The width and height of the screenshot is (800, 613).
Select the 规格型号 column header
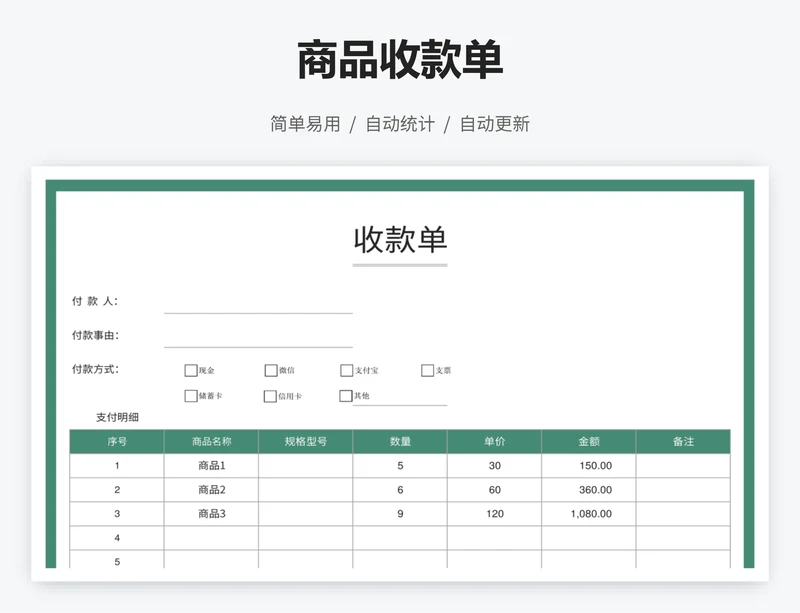point(306,442)
